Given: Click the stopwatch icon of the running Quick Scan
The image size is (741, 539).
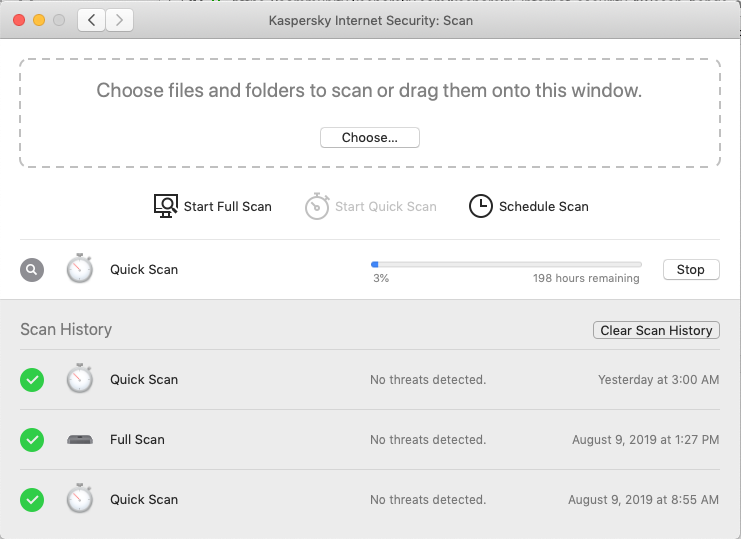Looking at the screenshot, I should (80, 269).
